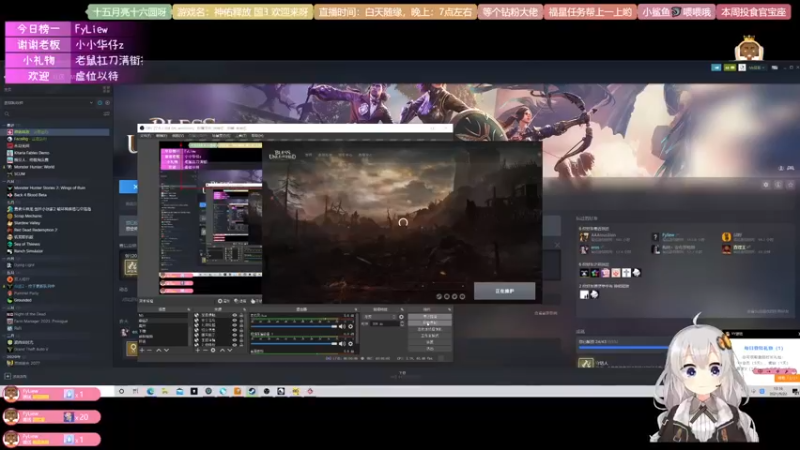Click transition duration stepper arrows

point(402,323)
